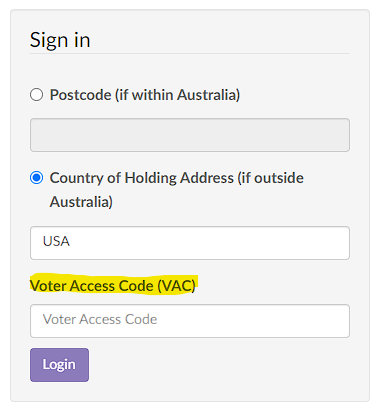The height and width of the screenshot is (414, 377).
Task: Click the highlighted Voter Access Code (VAC) label
Action: coord(113,286)
